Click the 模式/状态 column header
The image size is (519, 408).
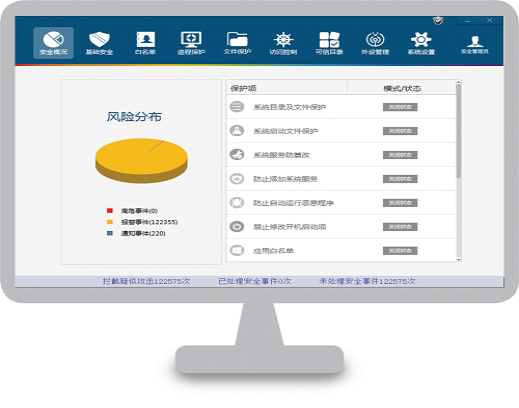[x=402, y=88]
